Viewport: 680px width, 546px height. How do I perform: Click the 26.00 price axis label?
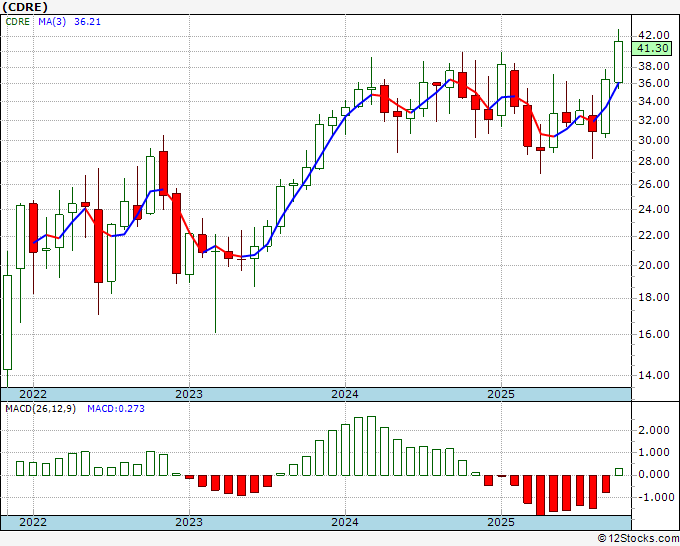(x=654, y=184)
